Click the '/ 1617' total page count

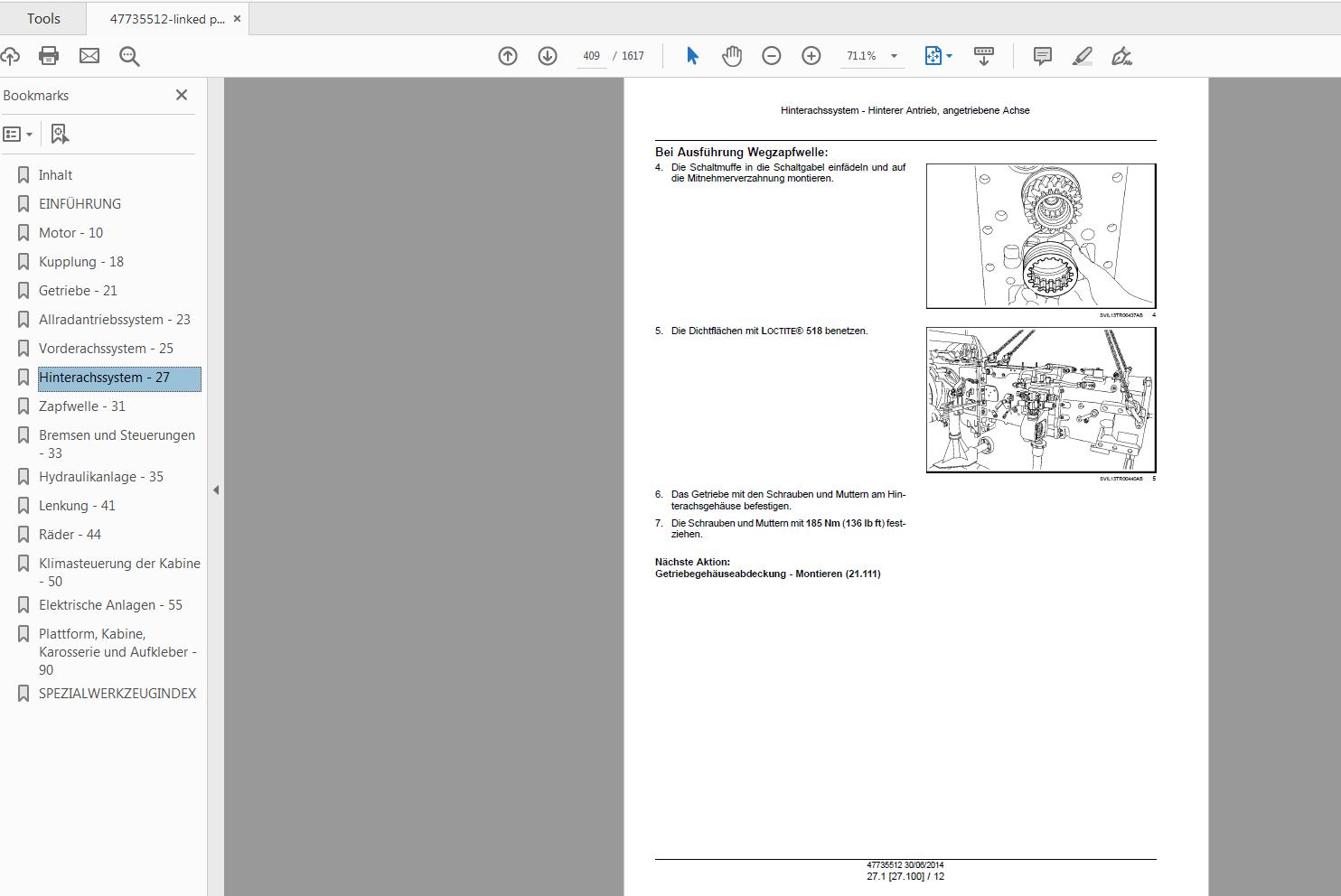(x=629, y=56)
